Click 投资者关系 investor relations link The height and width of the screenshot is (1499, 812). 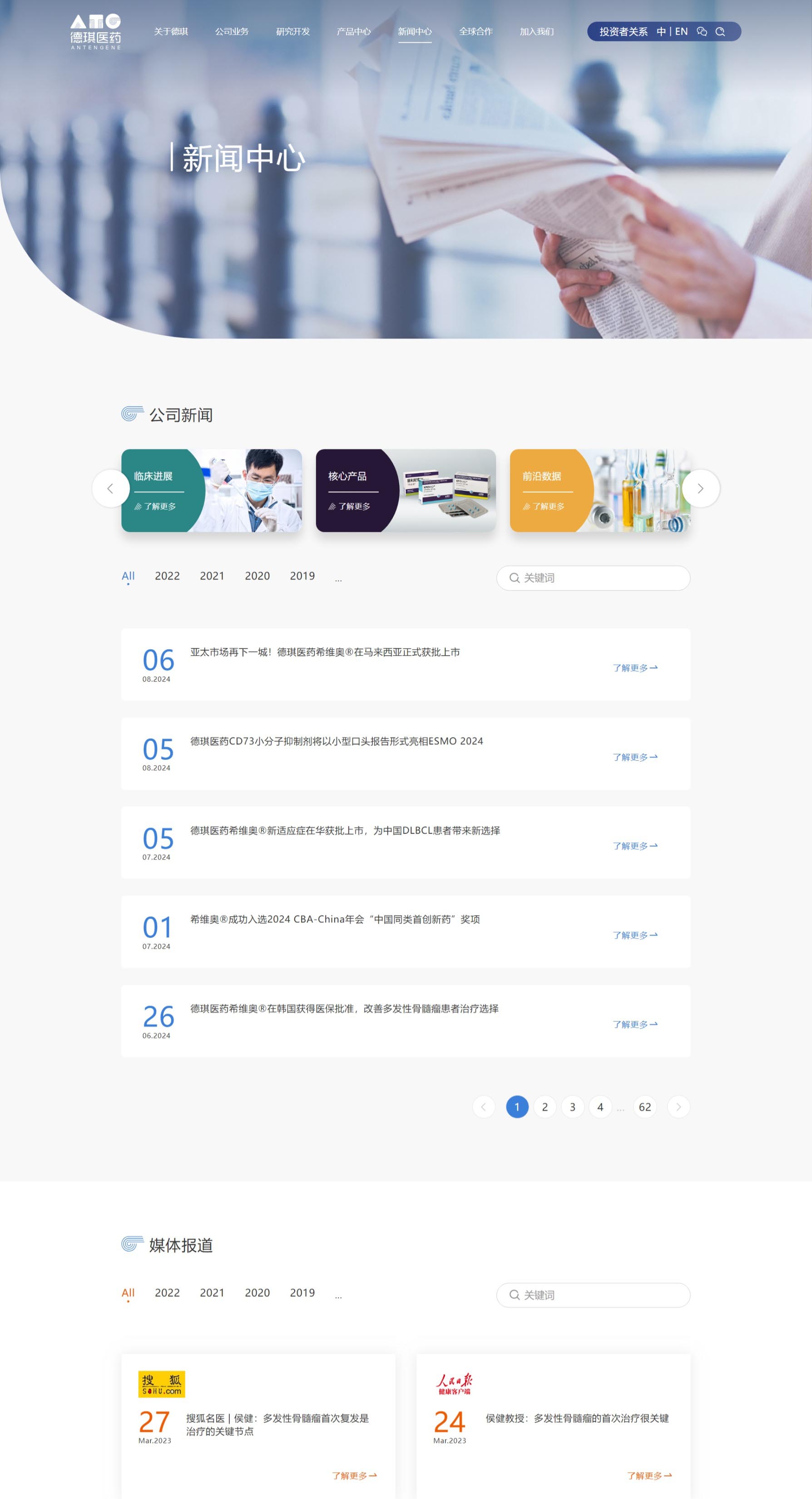pyautogui.click(x=623, y=31)
